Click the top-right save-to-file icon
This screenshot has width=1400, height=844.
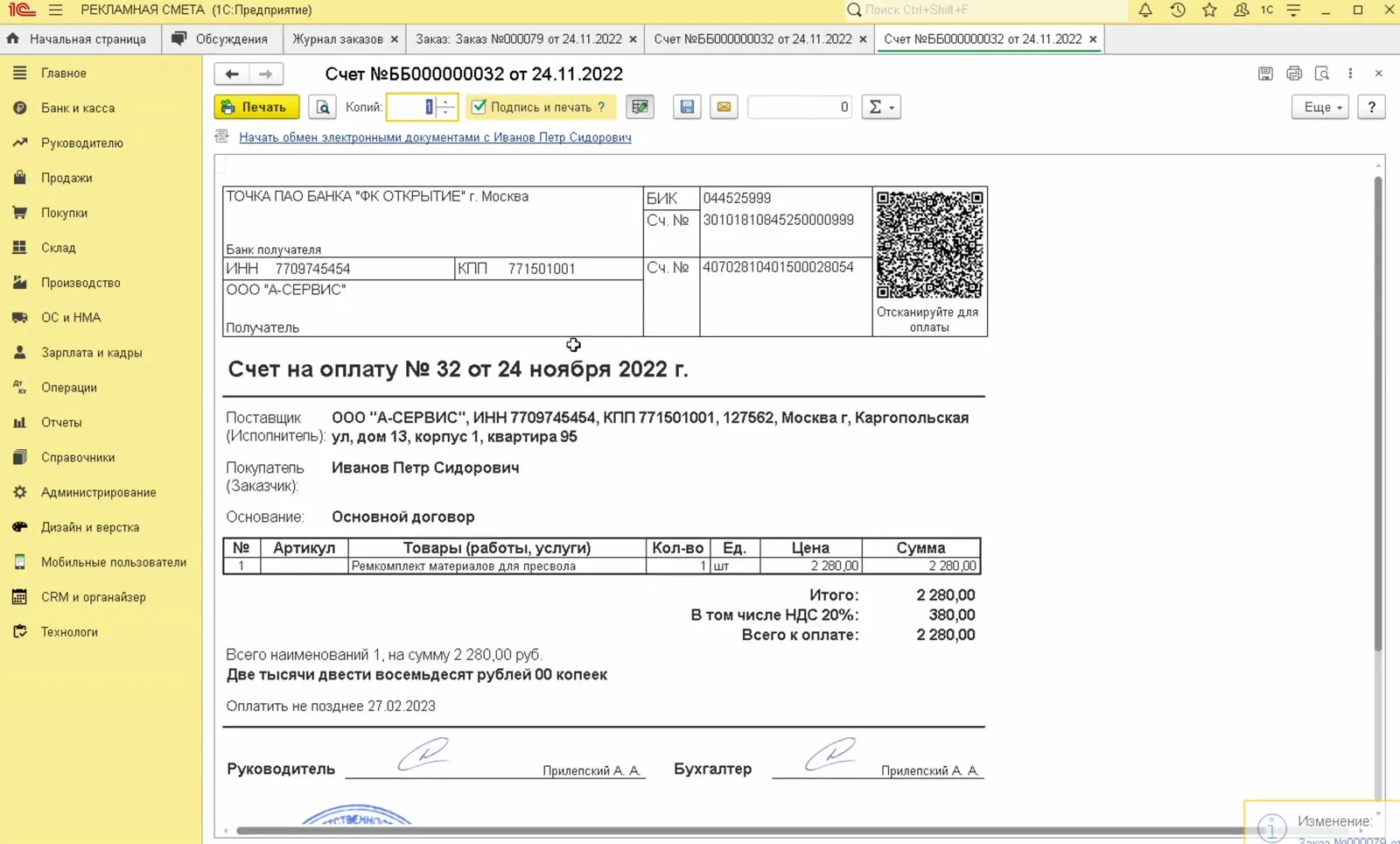pos(1265,74)
